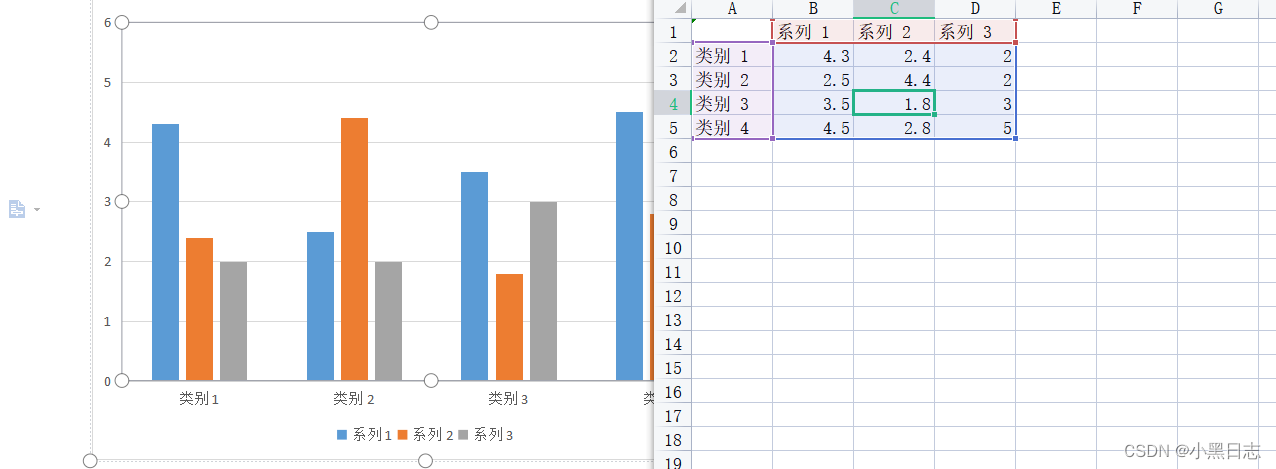Select column header C

pyautogui.click(x=894, y=8)
